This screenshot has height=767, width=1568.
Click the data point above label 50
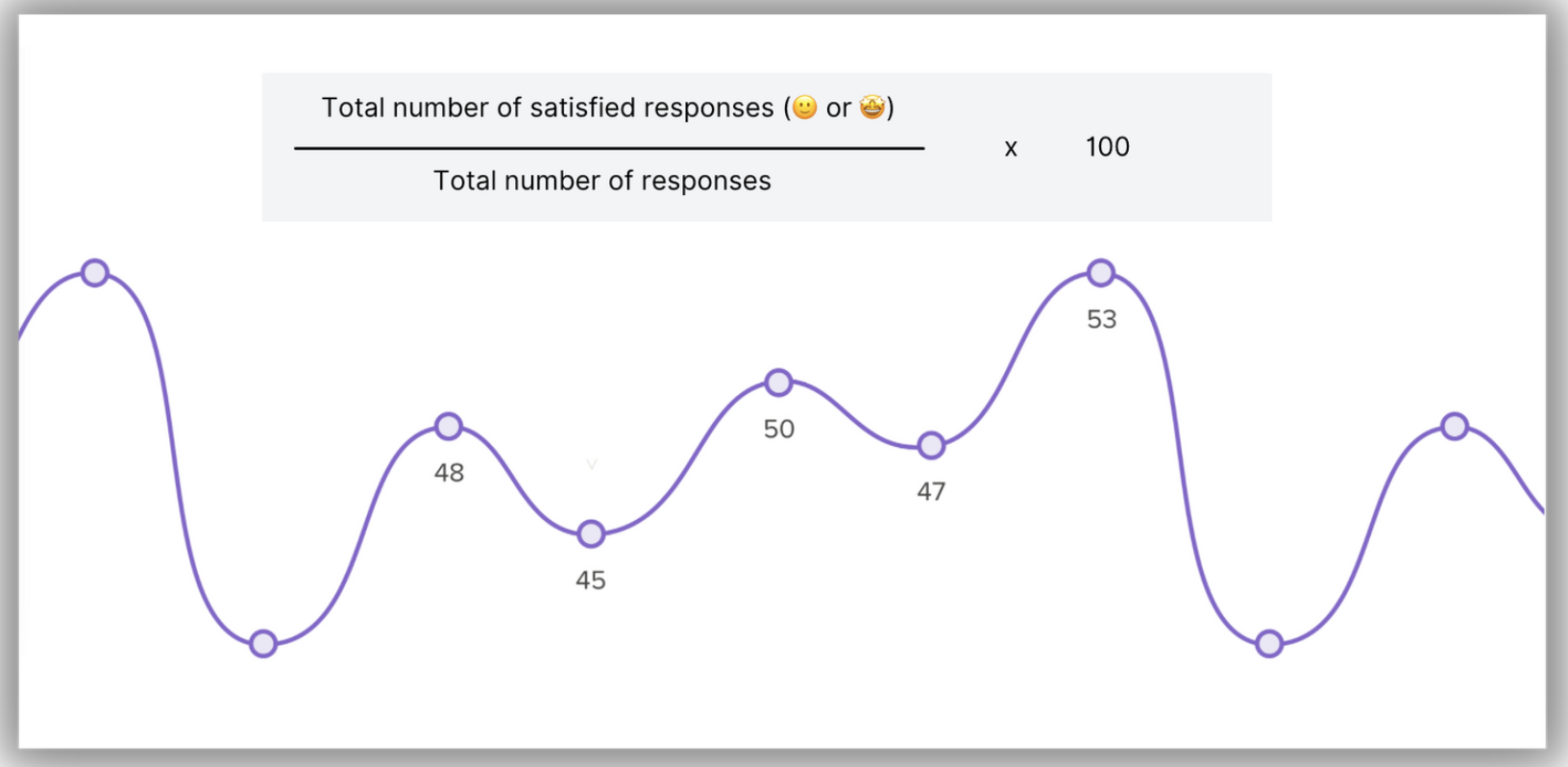tap(778, 383)
